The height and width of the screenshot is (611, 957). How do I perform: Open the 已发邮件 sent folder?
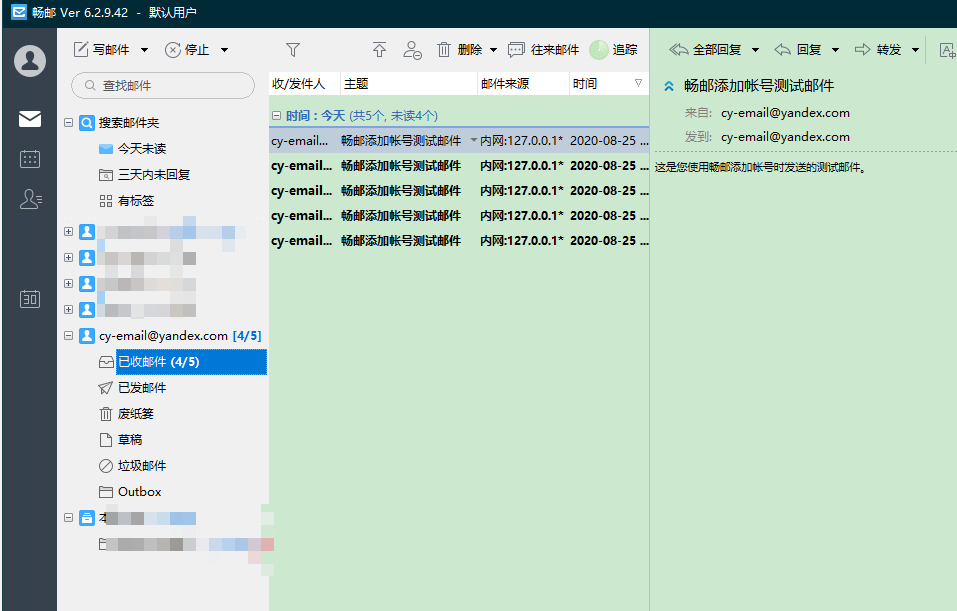(x=142, y=388)
